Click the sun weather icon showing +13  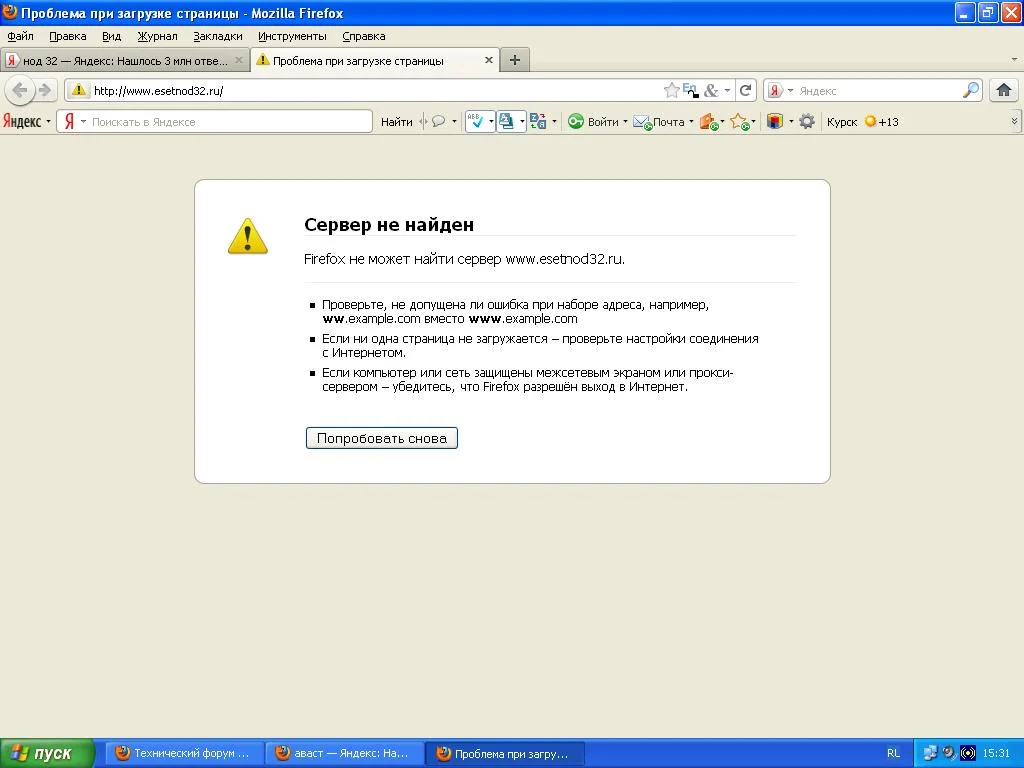click(x=870, y=121)
